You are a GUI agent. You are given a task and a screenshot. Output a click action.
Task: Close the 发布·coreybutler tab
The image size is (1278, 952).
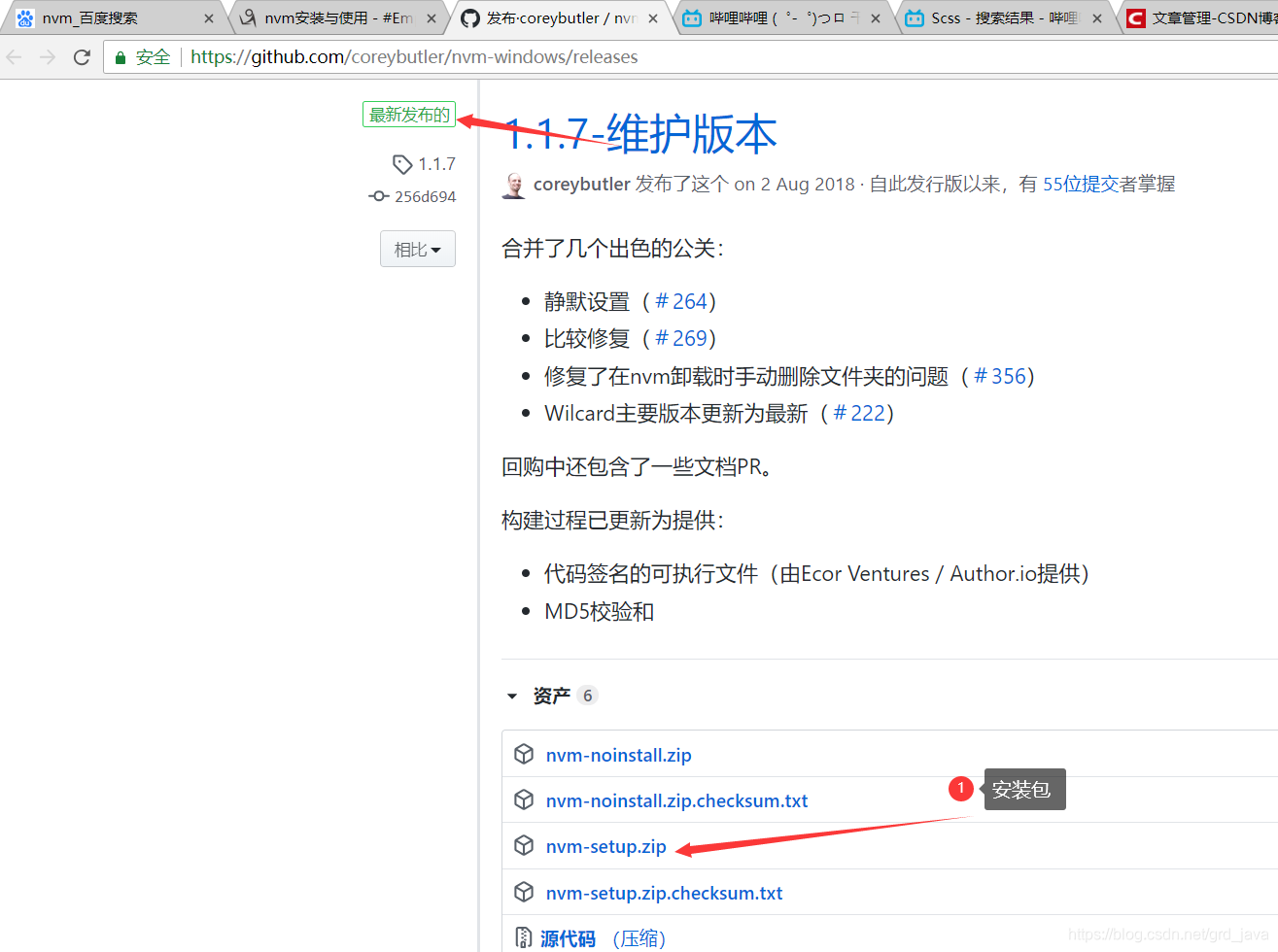[653, 18]
